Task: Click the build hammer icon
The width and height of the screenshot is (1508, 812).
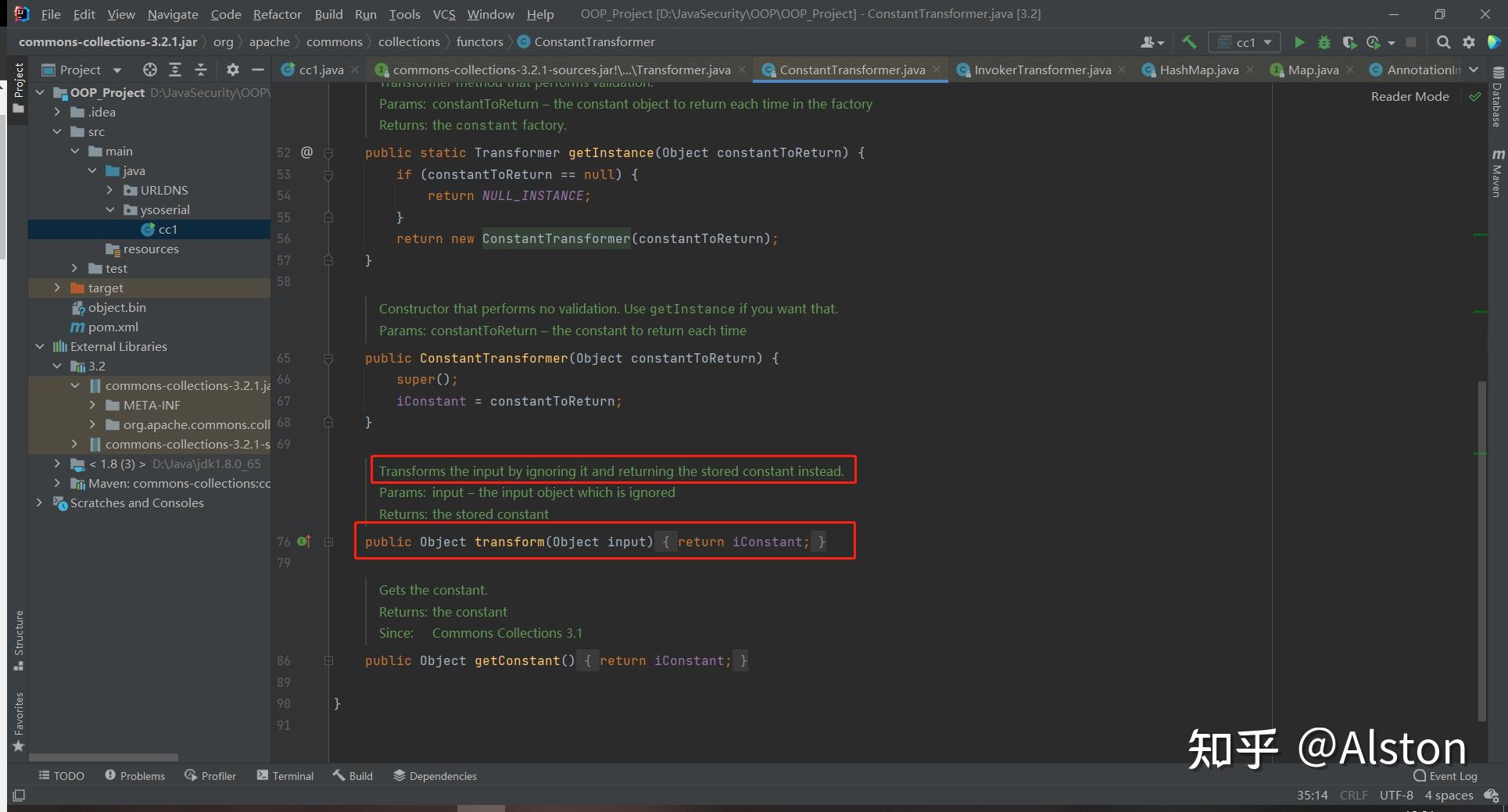Action: tap(1189, 41)
